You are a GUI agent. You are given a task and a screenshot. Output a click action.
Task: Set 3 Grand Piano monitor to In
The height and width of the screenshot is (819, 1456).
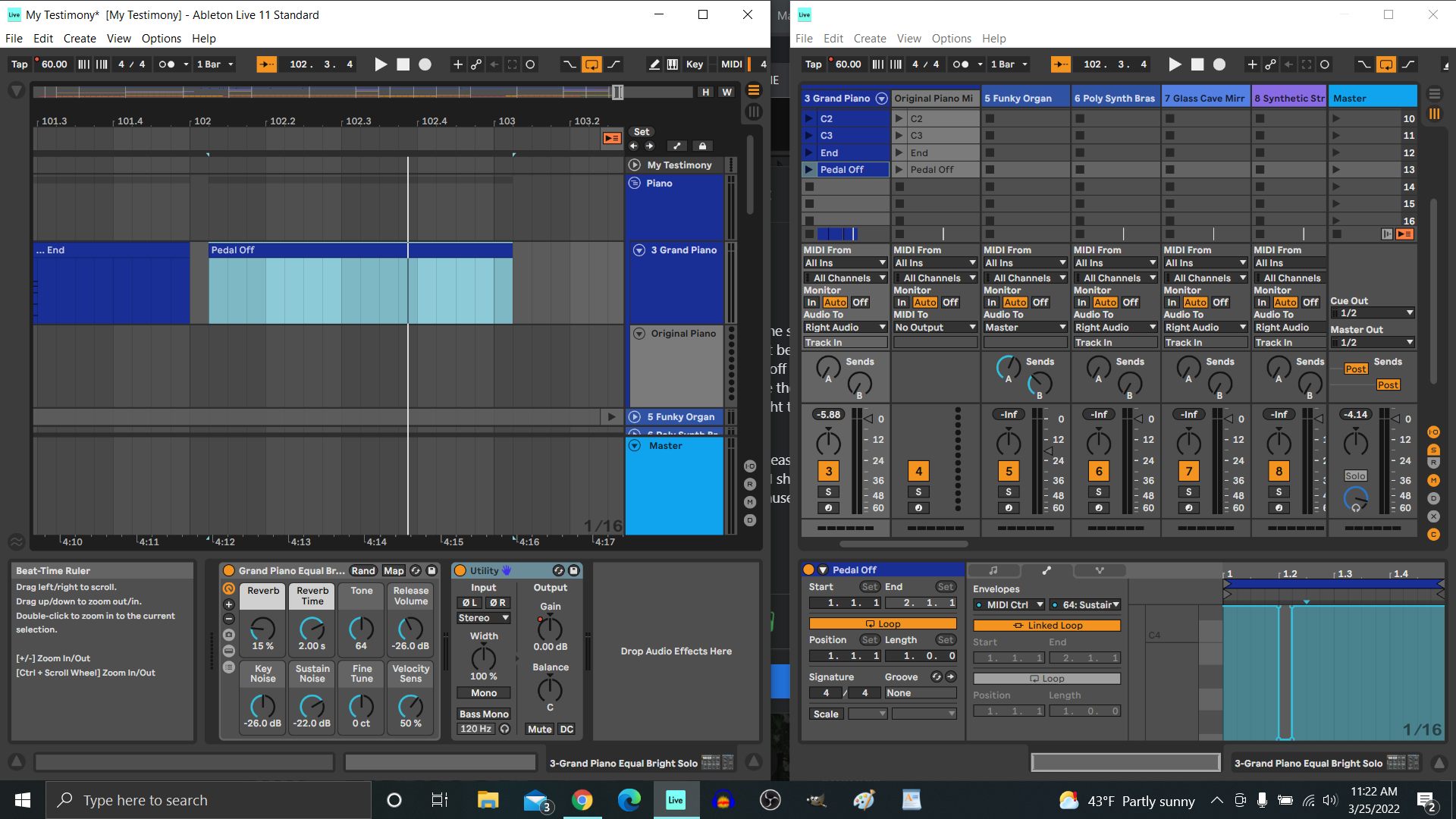point(811,303)
